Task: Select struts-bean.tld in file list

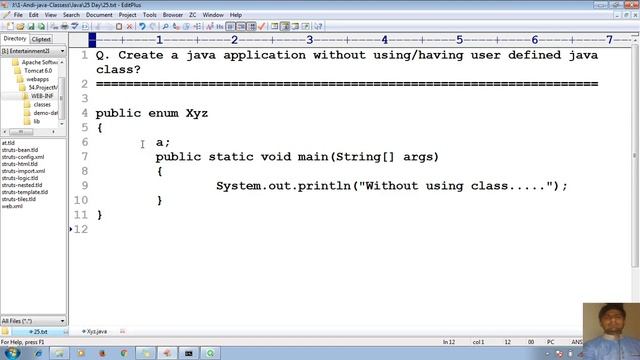Action: [20, 150]
